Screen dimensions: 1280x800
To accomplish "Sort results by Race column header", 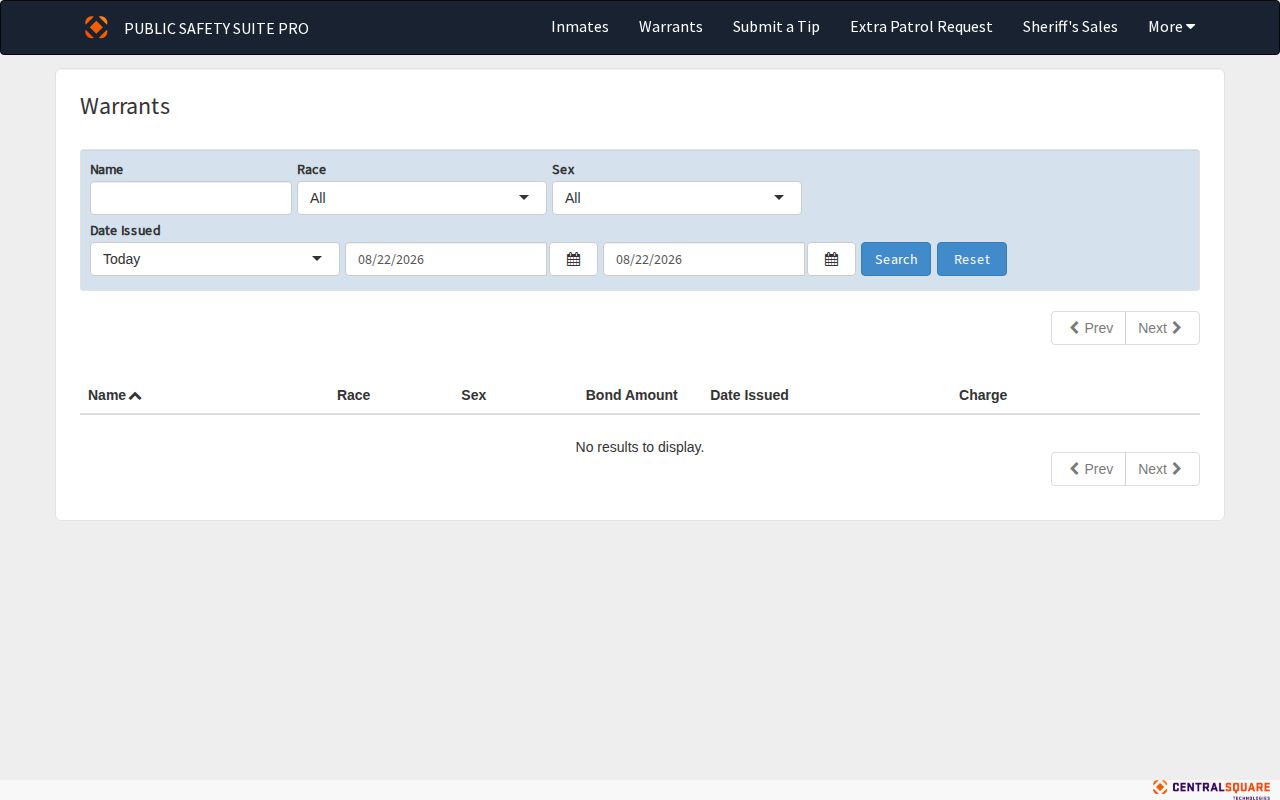I will click(354, 395).
